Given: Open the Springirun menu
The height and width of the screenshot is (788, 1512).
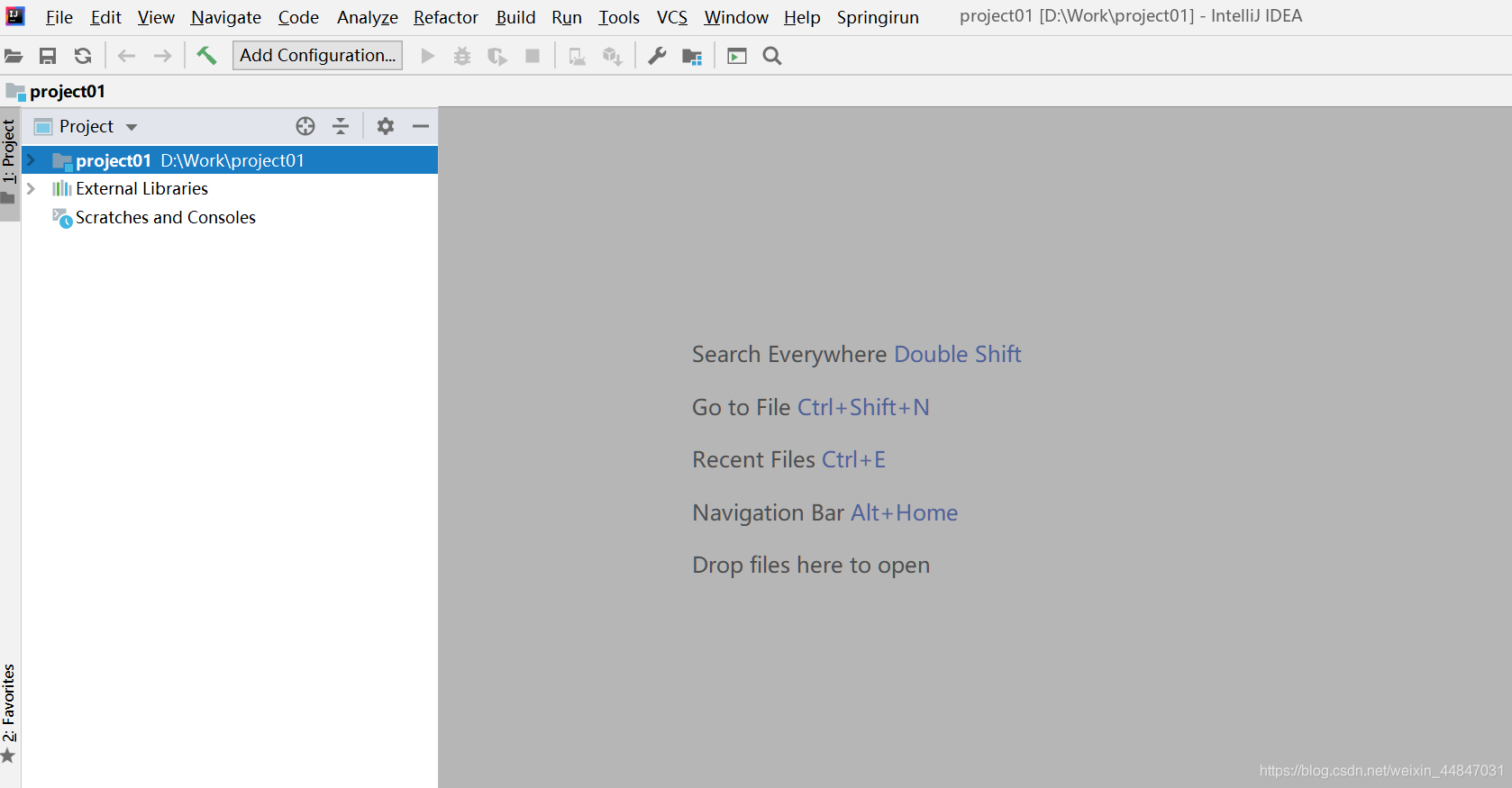Looking at the screenshot, I should [878, 17].
